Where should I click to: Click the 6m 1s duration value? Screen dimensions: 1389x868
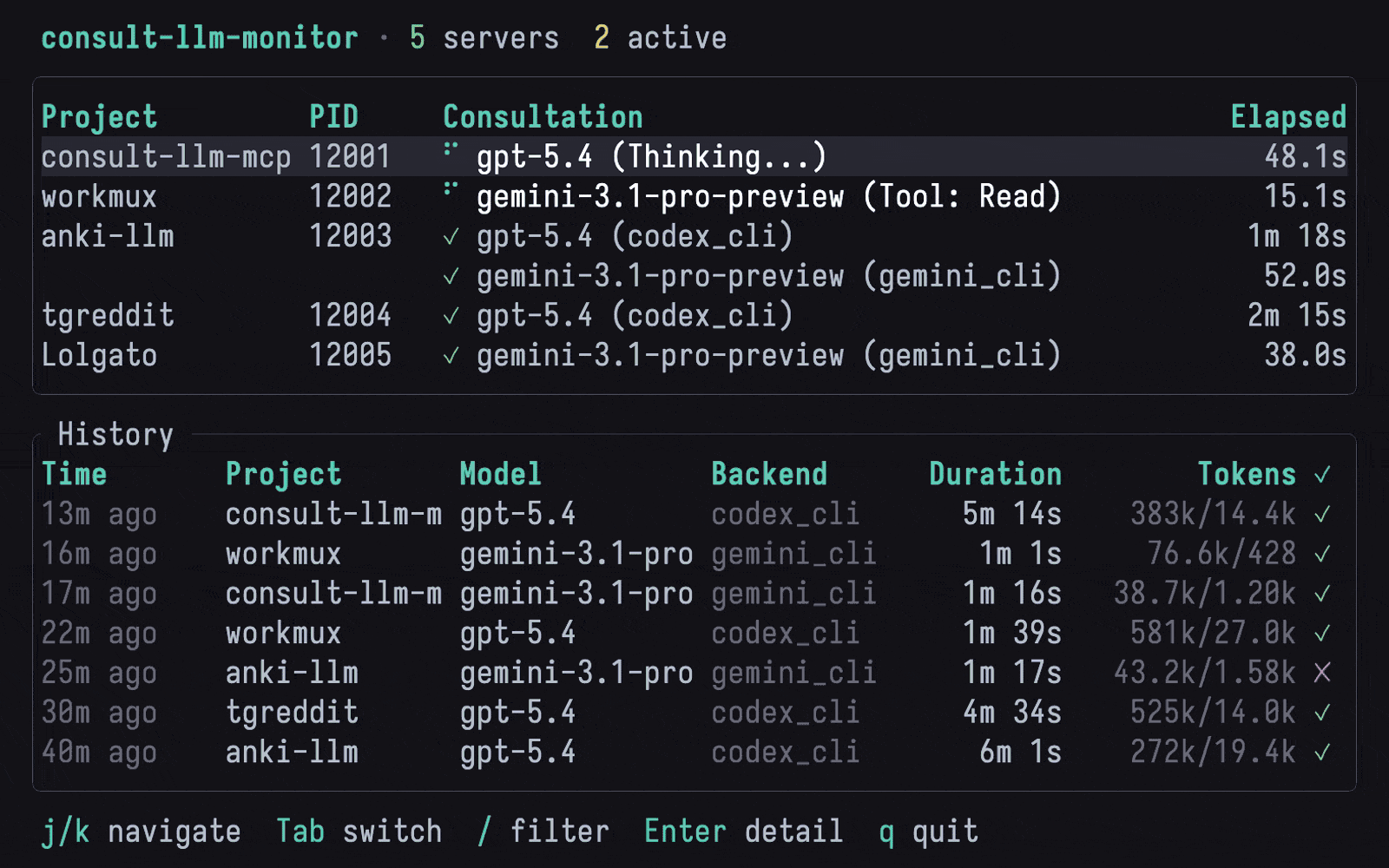[1021, 753]
